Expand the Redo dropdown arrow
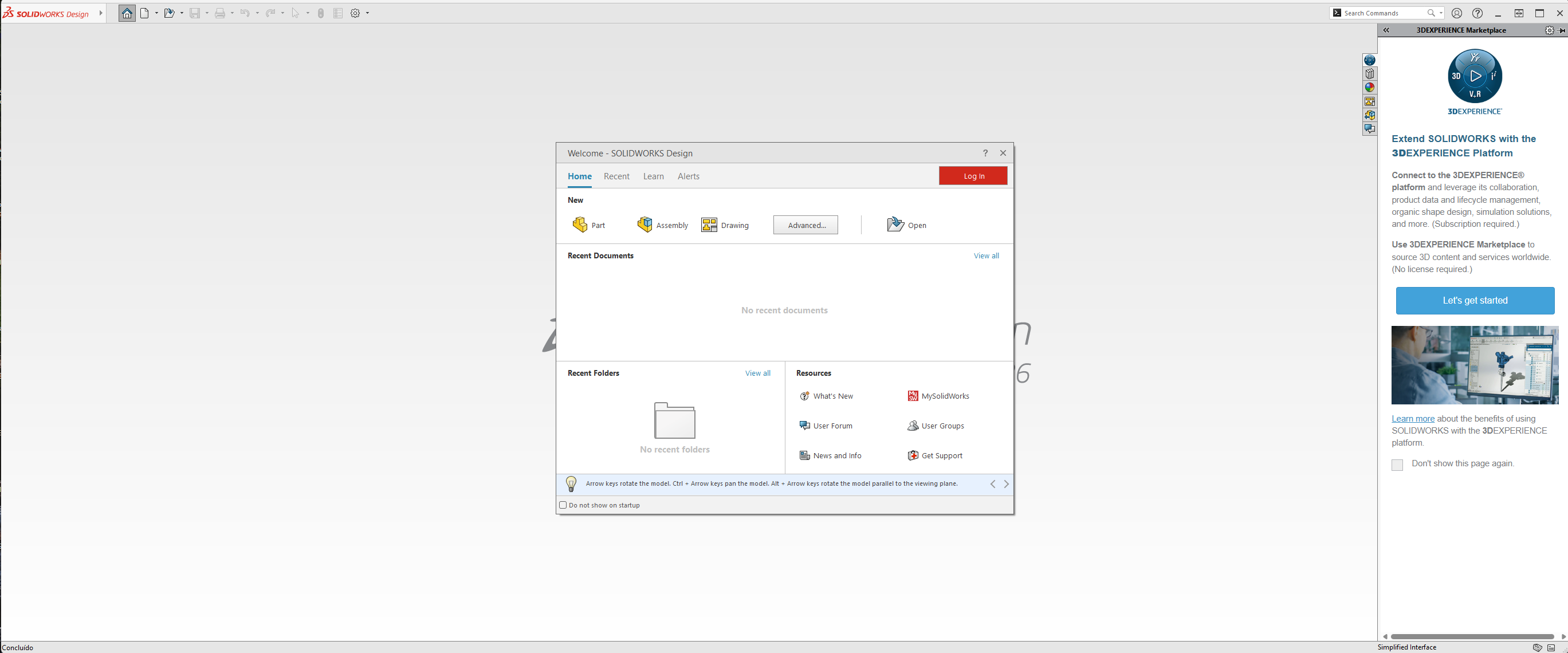Image resolution: width=1568 pixels, height=653 pixels. (282, 13)
